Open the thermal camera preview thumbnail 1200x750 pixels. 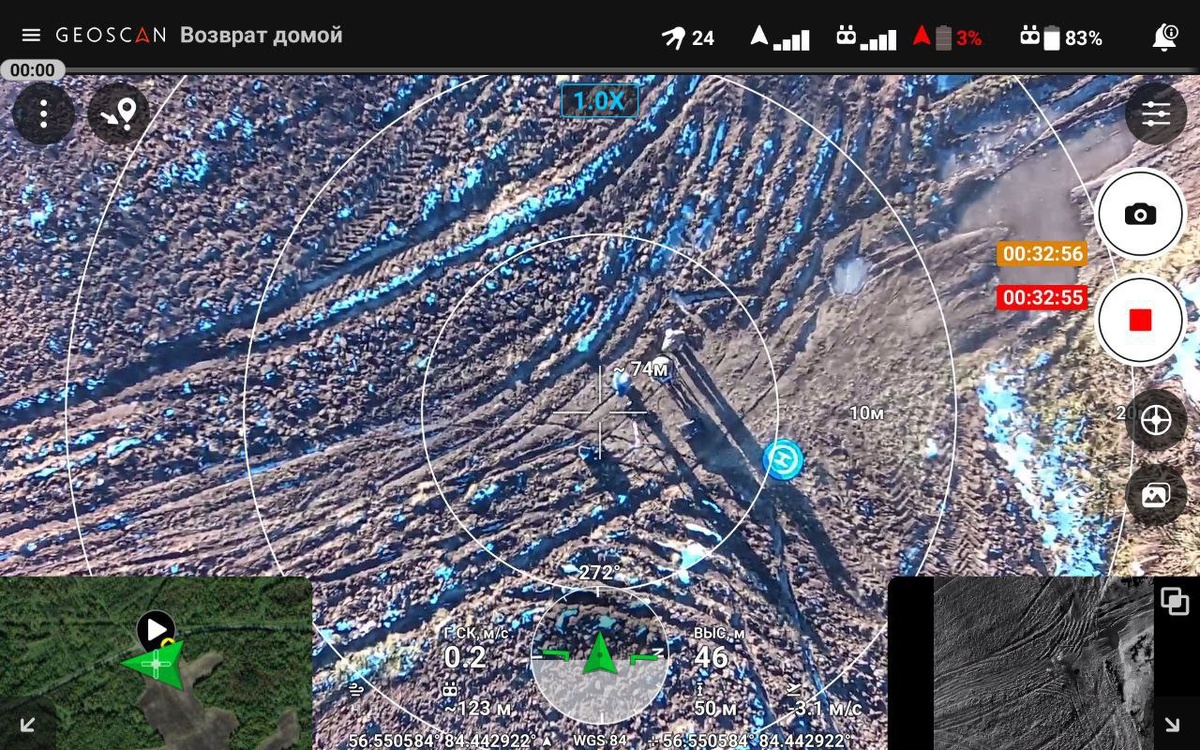click(1043, 663)
